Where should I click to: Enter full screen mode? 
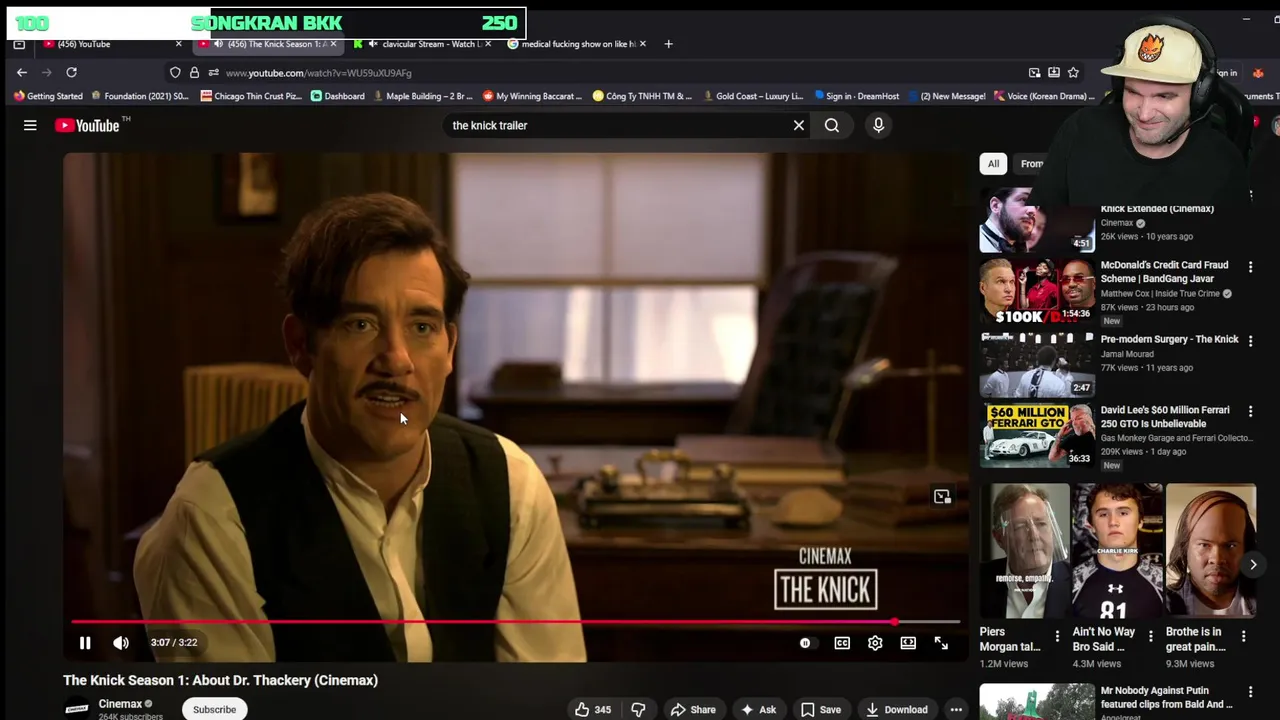[941, 643]
